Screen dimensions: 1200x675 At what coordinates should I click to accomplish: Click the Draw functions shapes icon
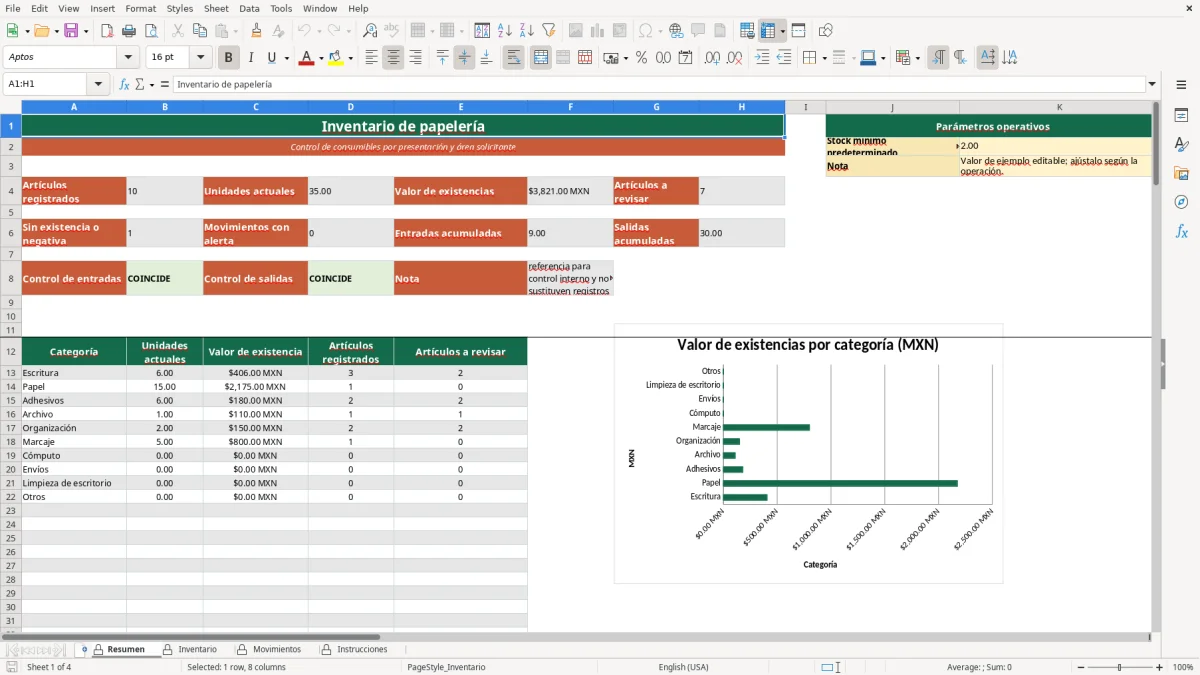(825, 31)
